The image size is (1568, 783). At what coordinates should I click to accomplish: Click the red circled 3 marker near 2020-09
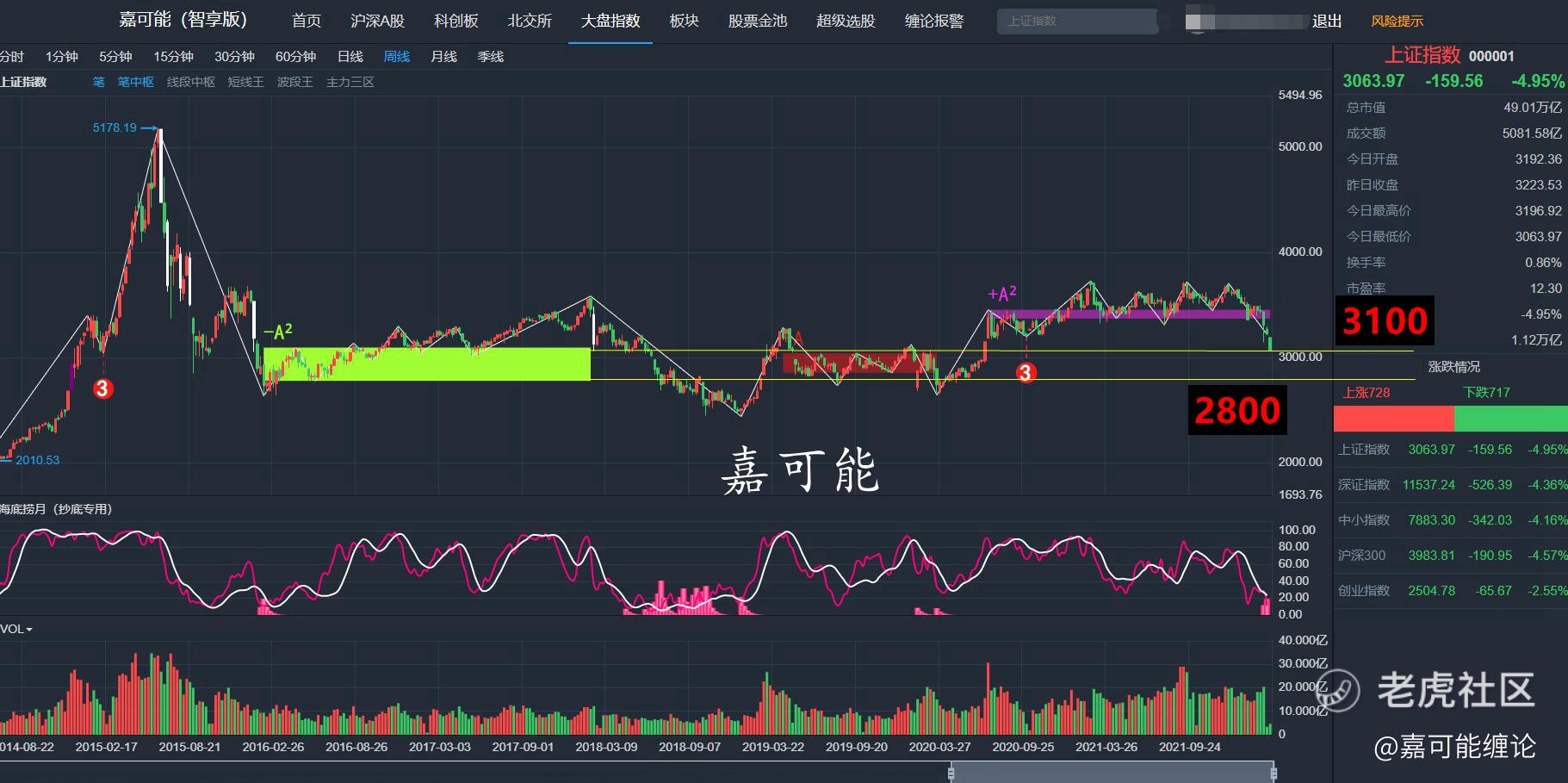(x=1026, y=372)
